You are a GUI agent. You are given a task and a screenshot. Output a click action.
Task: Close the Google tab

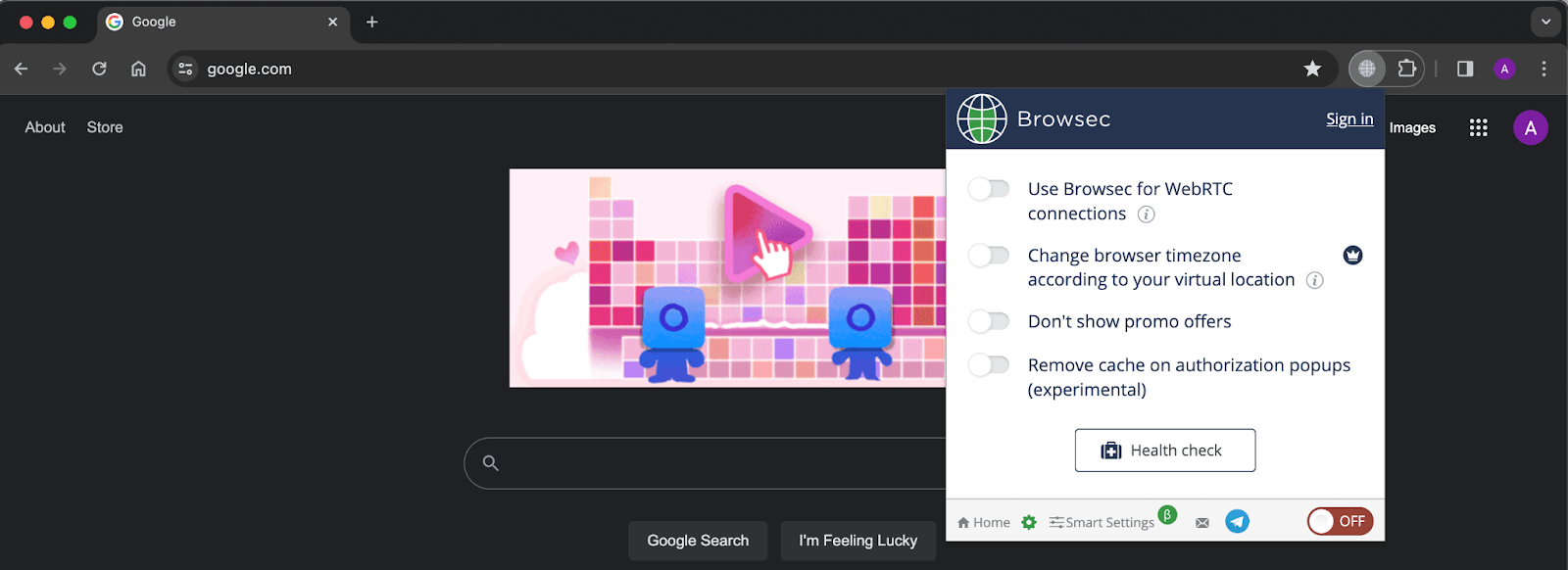coord(332,22)
